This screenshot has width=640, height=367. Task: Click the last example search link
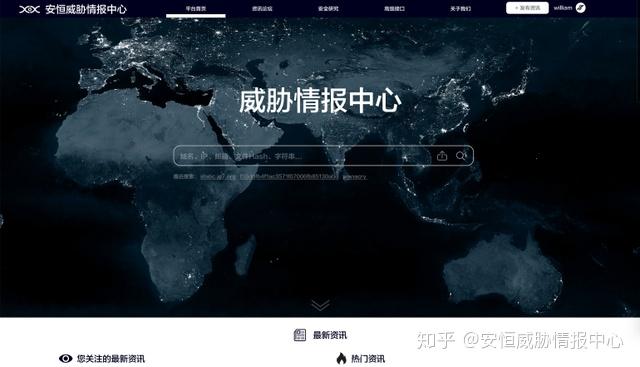coord(354,177)
